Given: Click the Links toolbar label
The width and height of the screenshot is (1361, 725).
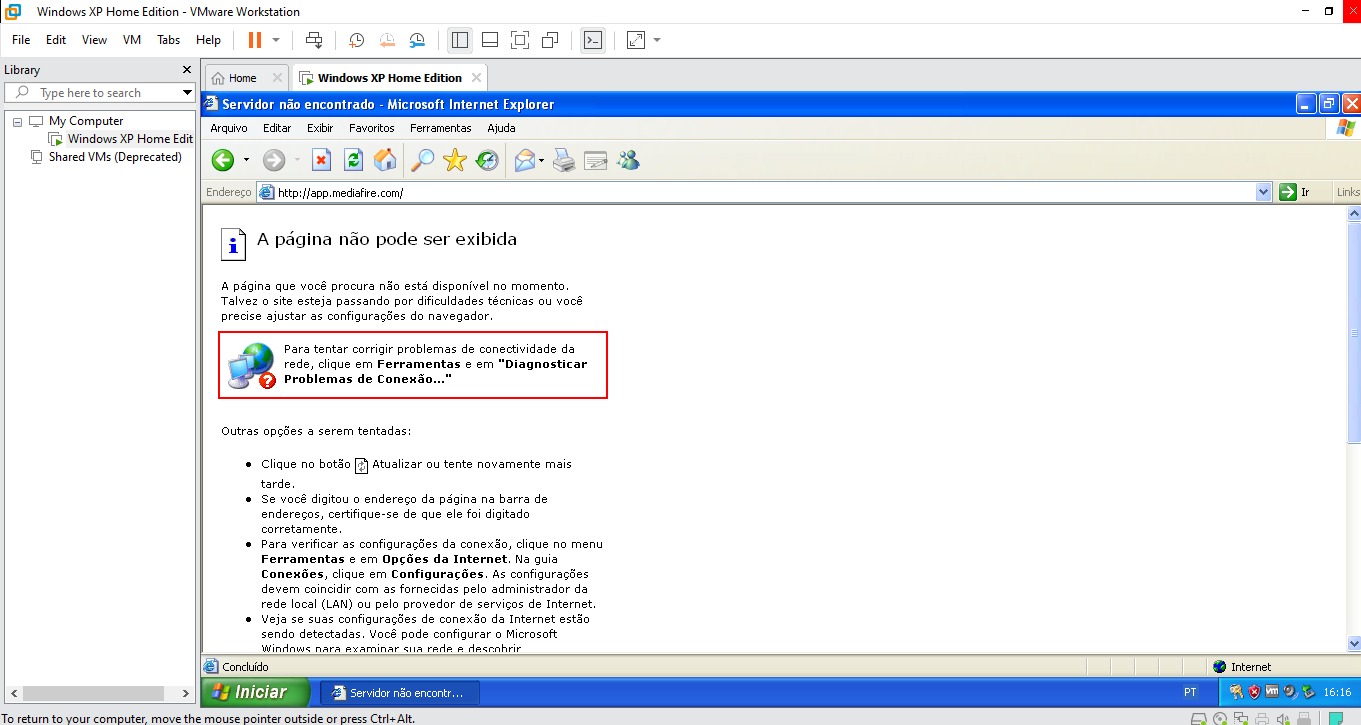Looking at the screenshot, I should click(1348, 192).
